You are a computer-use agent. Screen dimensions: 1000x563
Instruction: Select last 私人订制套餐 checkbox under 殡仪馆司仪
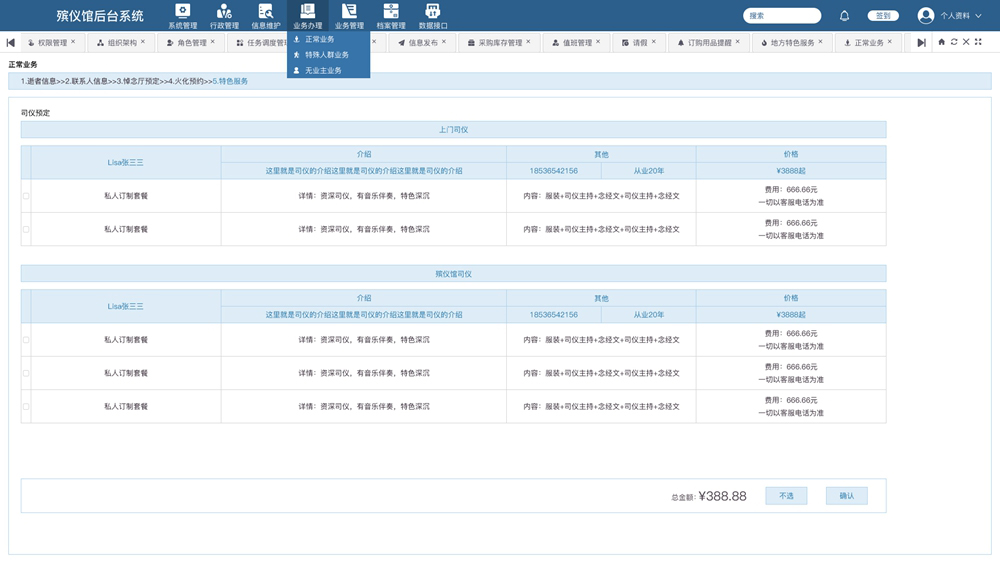tap(26, 407)
